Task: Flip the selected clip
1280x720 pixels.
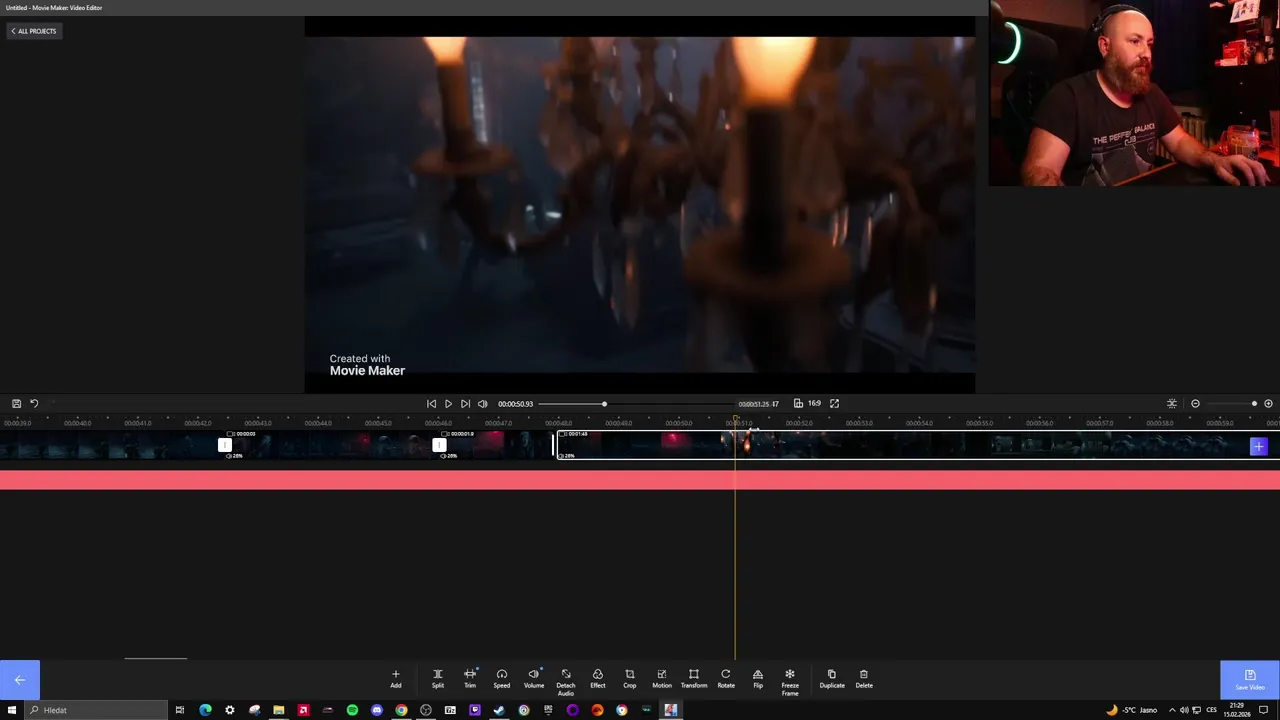Action: (x=758, y=678)
